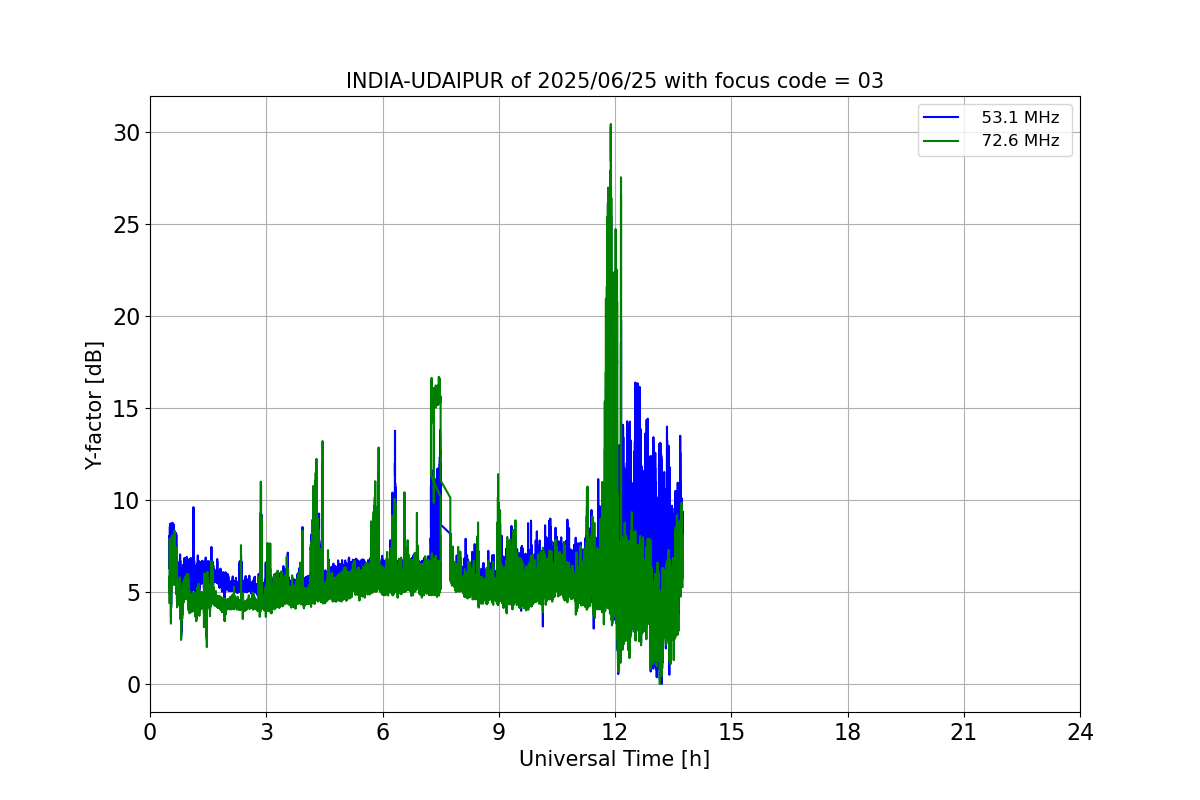This screenshot has height=800, width=1200.
Task: Click the green line sample in legend
Action: coord(941,141)
